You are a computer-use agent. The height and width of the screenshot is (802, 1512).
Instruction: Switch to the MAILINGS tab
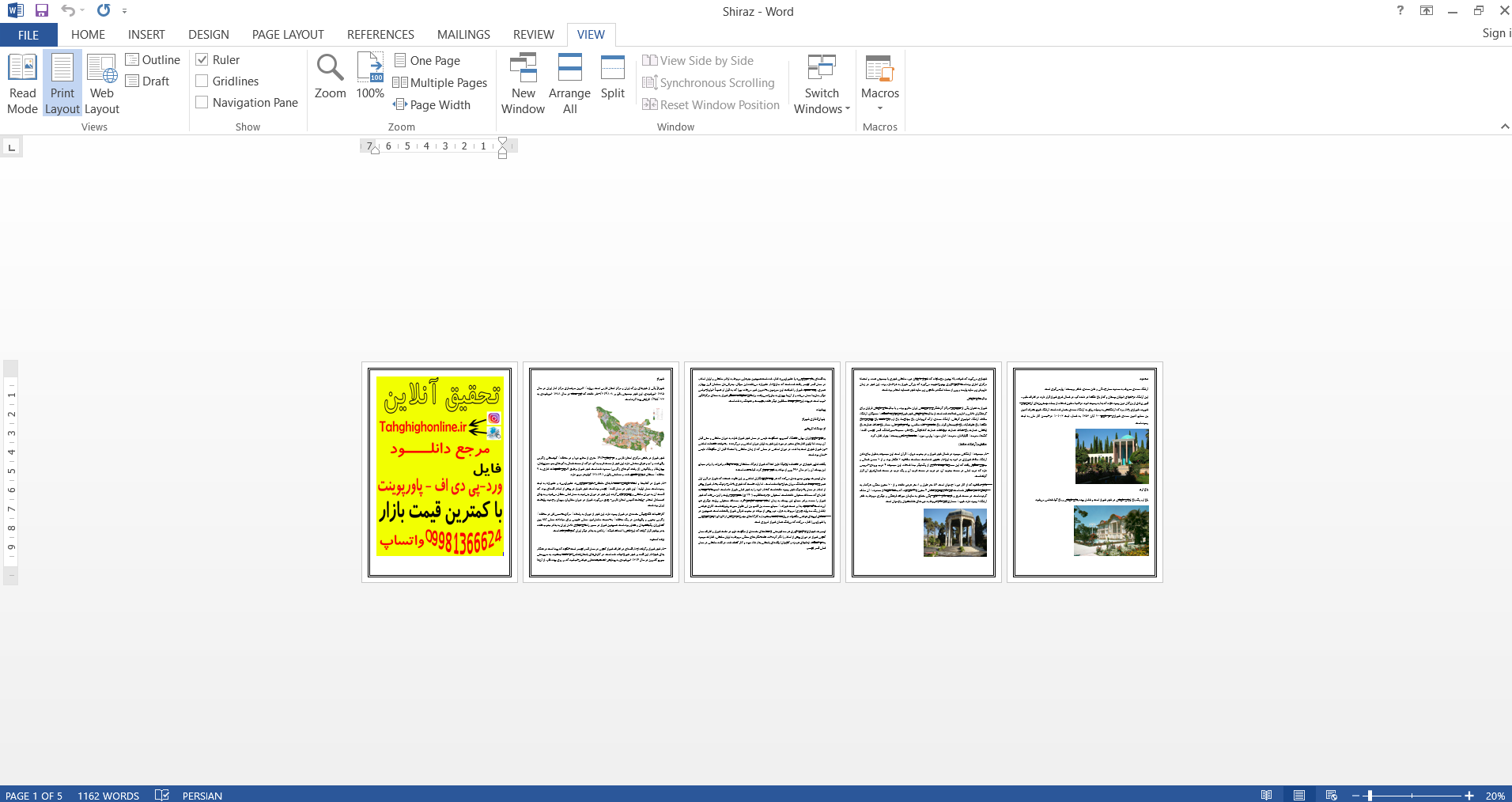463,35
